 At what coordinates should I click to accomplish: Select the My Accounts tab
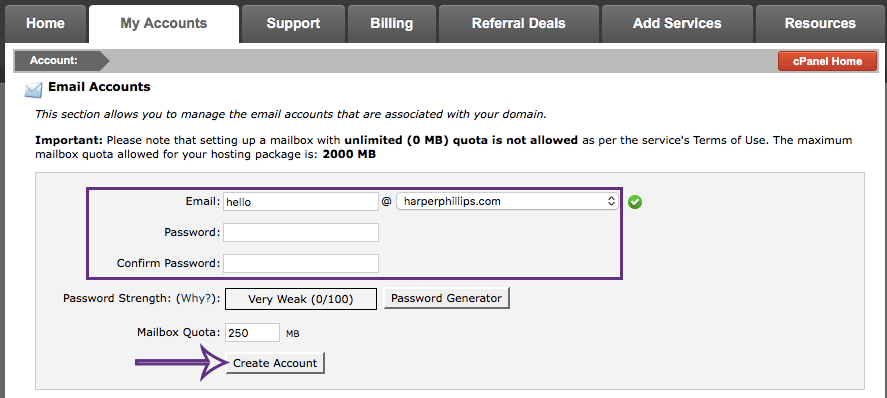(x=163, y=24)
